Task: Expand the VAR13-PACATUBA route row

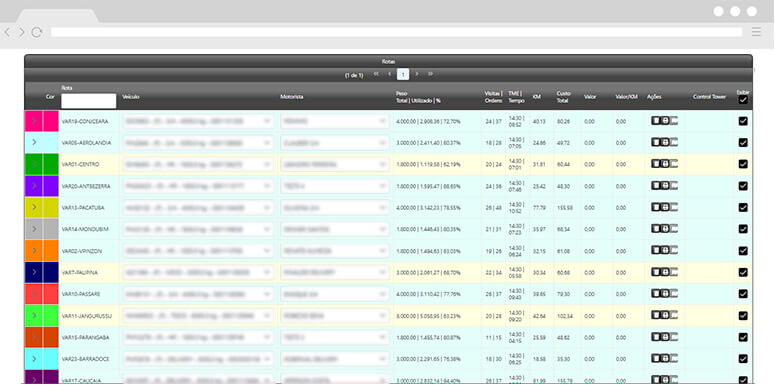Action: [x=34, y=207]
